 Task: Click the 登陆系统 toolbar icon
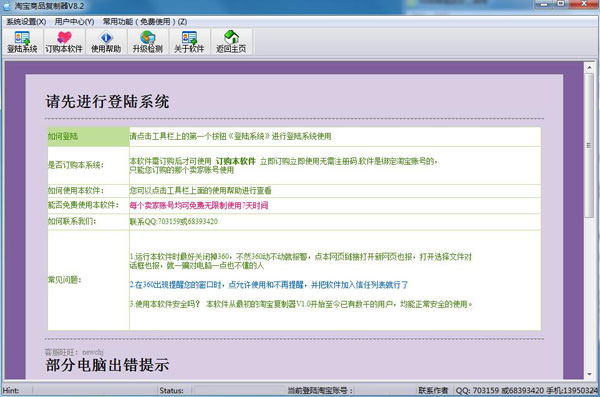pyautogui.click(x=22, y=42)
